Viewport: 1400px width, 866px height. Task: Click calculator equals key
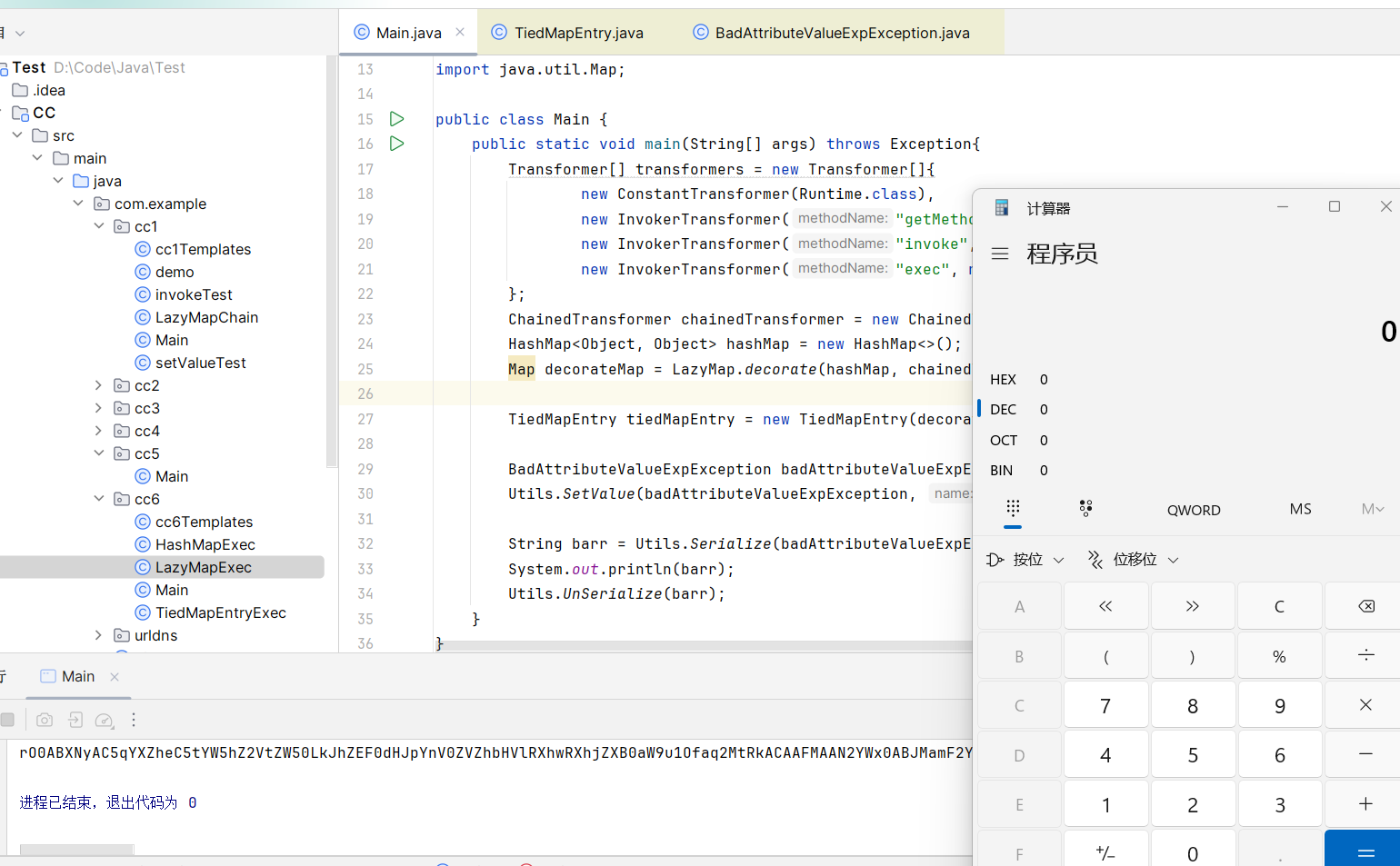click(1365, 851)
